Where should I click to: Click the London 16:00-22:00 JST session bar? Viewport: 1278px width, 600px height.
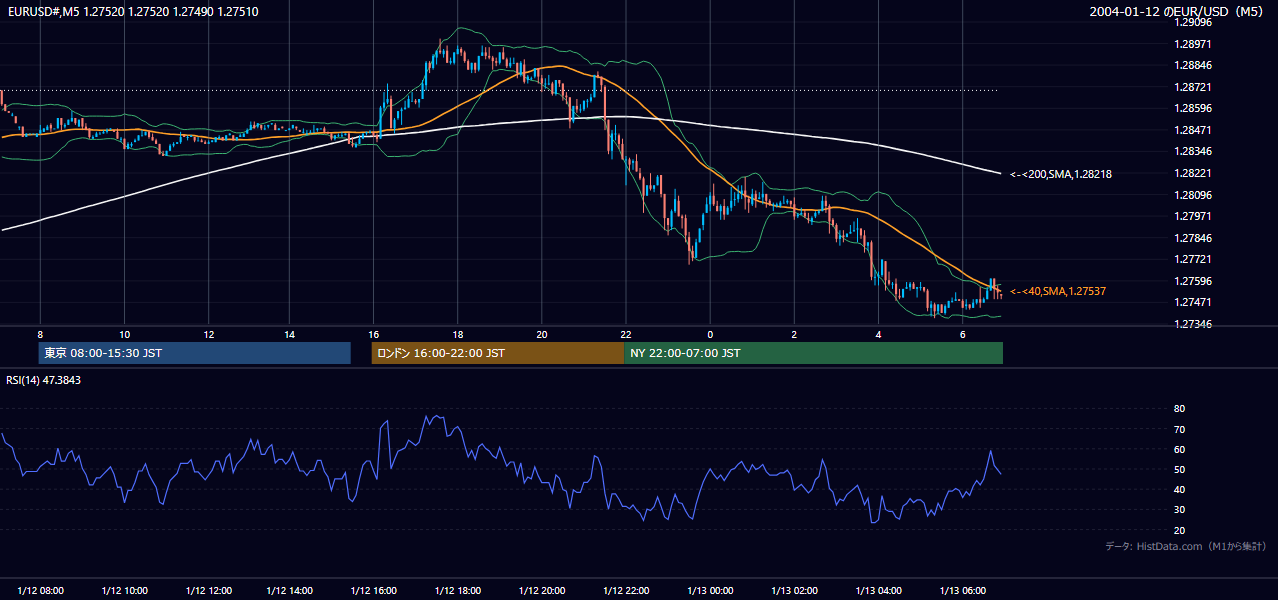coord(498,353)
